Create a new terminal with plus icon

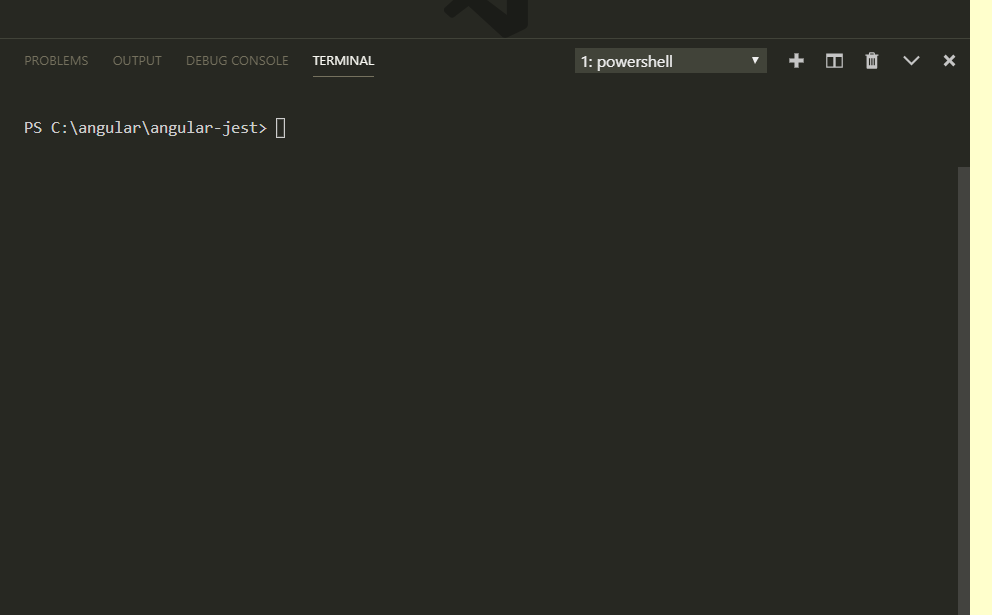tap(797, 61)
